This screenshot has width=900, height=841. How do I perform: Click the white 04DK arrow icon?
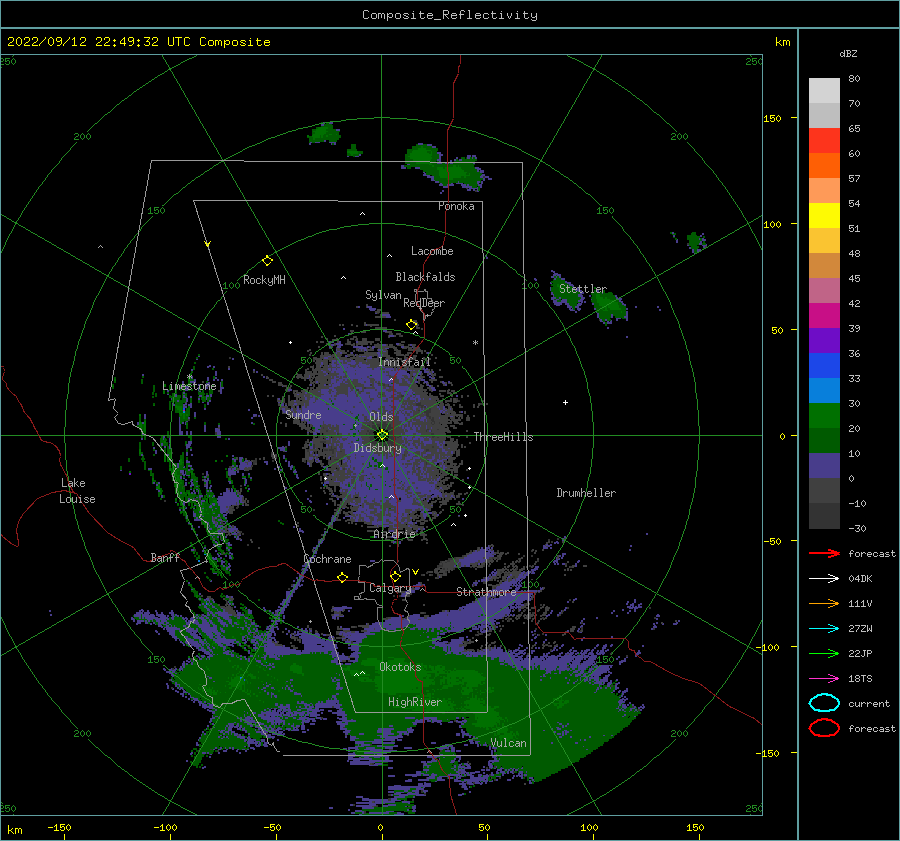(x=824, y=578)
